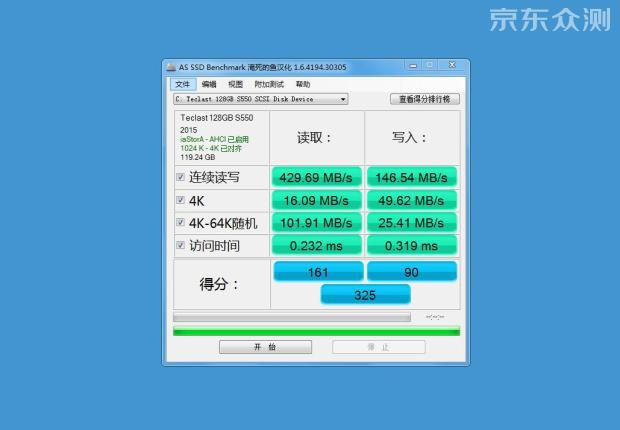
Task: Open the 文件 menu
Action: 183,84
